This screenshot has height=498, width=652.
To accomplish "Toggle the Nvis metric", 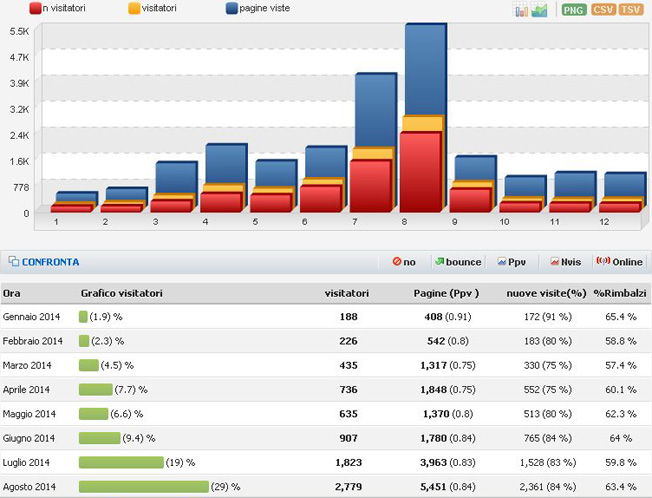I will point(566,262).
